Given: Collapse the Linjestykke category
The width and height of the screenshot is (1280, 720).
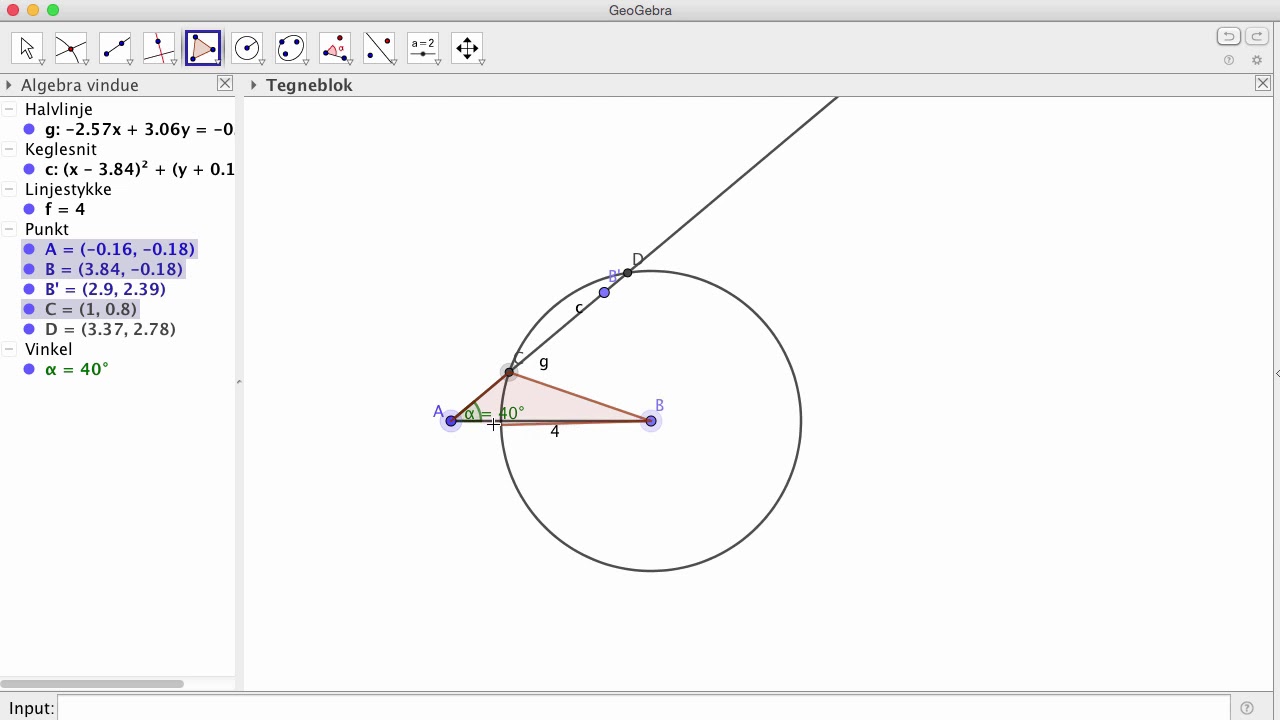Looking at the screenshot, I should [9, 189].
